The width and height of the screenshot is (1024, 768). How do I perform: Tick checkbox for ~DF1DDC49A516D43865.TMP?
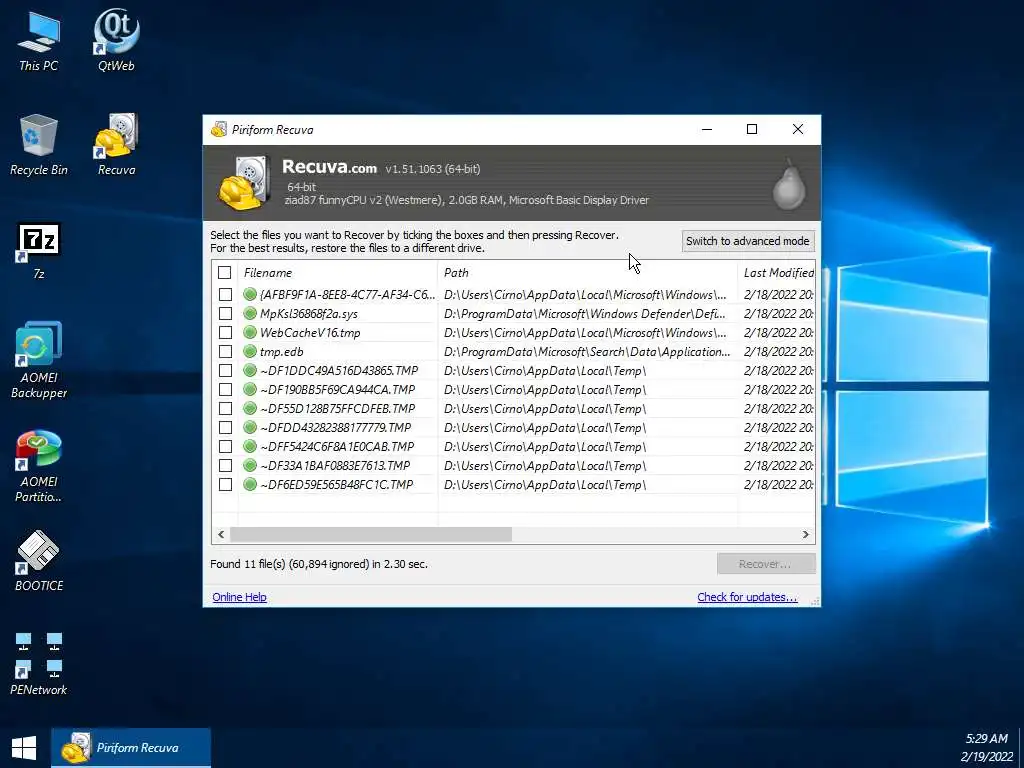click(225, 370)
